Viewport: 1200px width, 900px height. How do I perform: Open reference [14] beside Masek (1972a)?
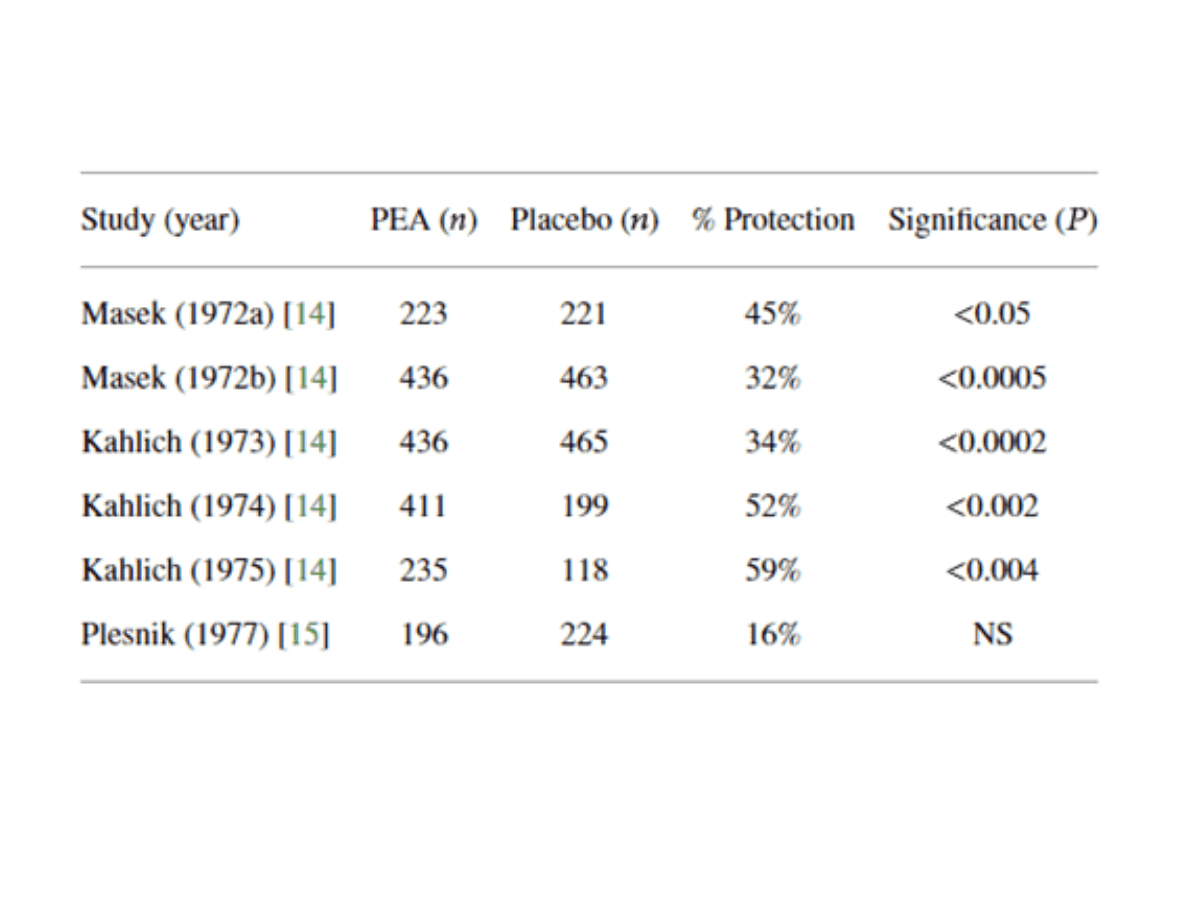310,315
